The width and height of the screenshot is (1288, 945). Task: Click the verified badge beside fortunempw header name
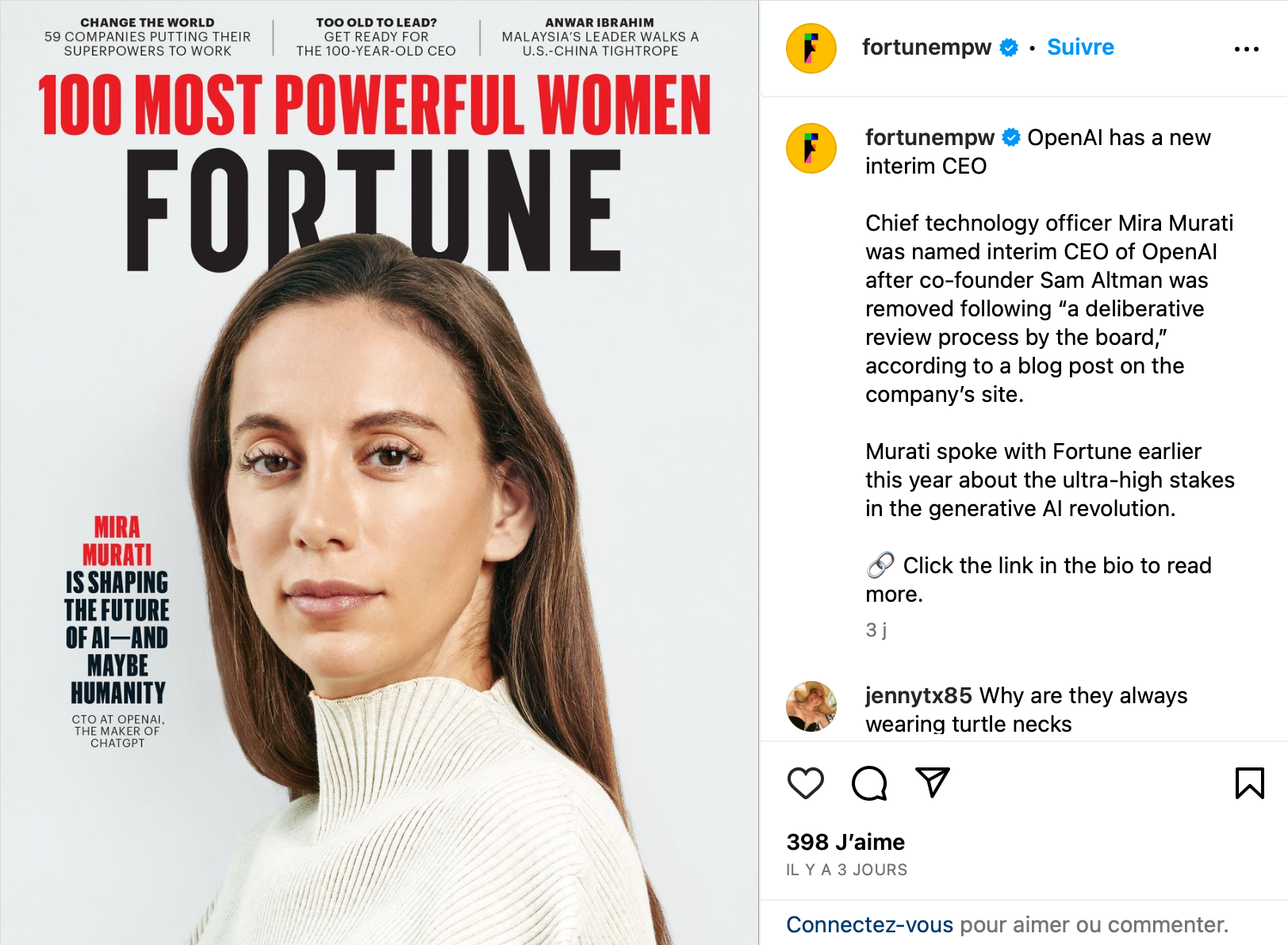click(x=1007, y=47)
